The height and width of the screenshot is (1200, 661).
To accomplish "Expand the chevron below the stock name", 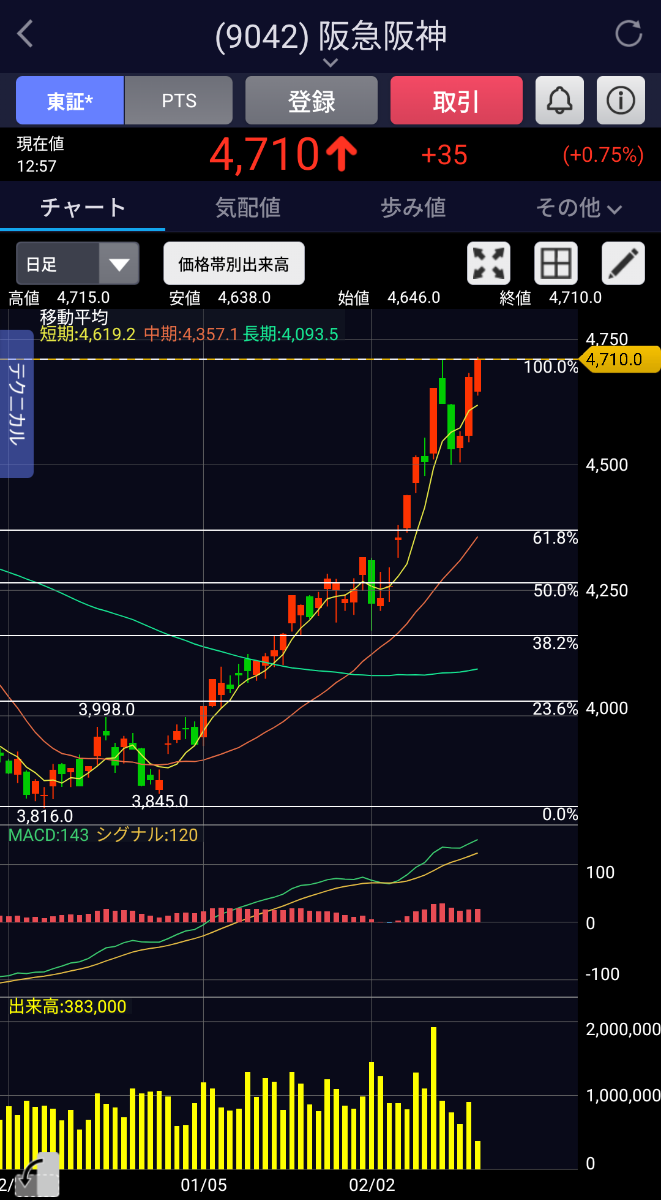I will [x=331, y=63].
